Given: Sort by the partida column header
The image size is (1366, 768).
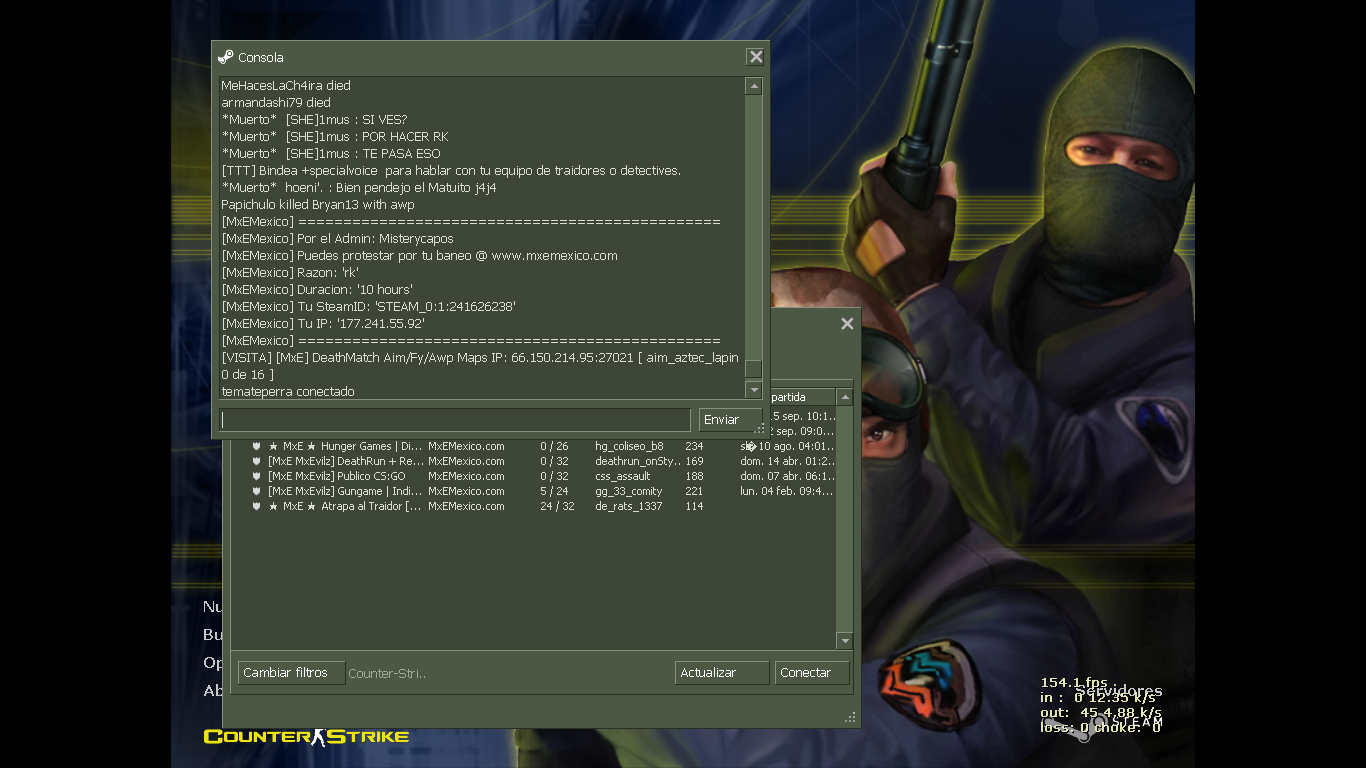Looking at the screenshot, I should 800,397.
